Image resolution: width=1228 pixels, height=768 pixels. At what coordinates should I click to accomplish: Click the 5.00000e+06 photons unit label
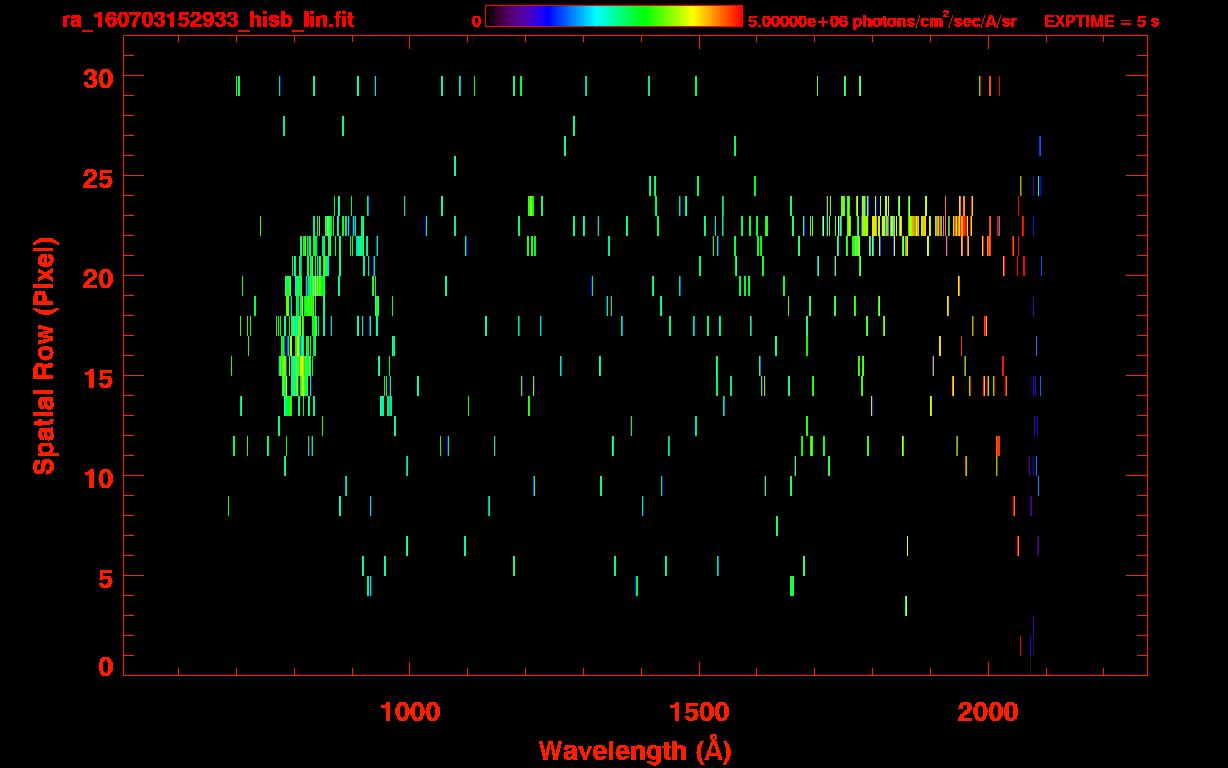tap(881, 21)
